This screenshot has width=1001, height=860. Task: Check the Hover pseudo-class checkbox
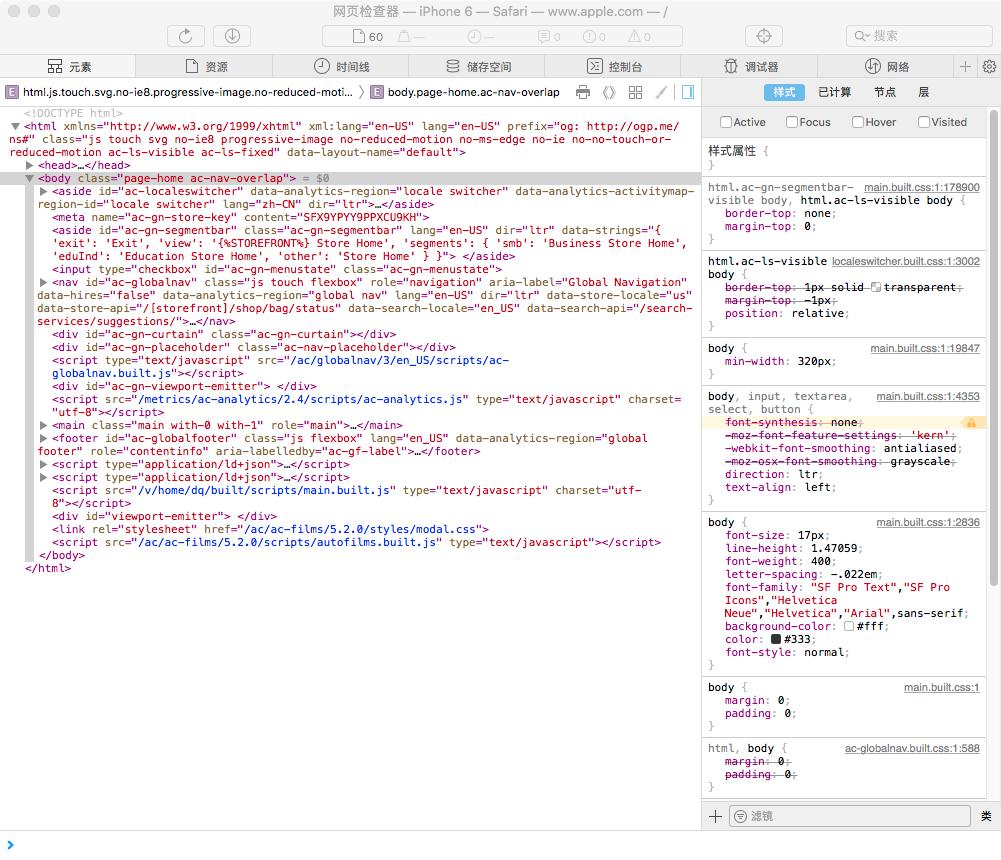coord(858,122)
